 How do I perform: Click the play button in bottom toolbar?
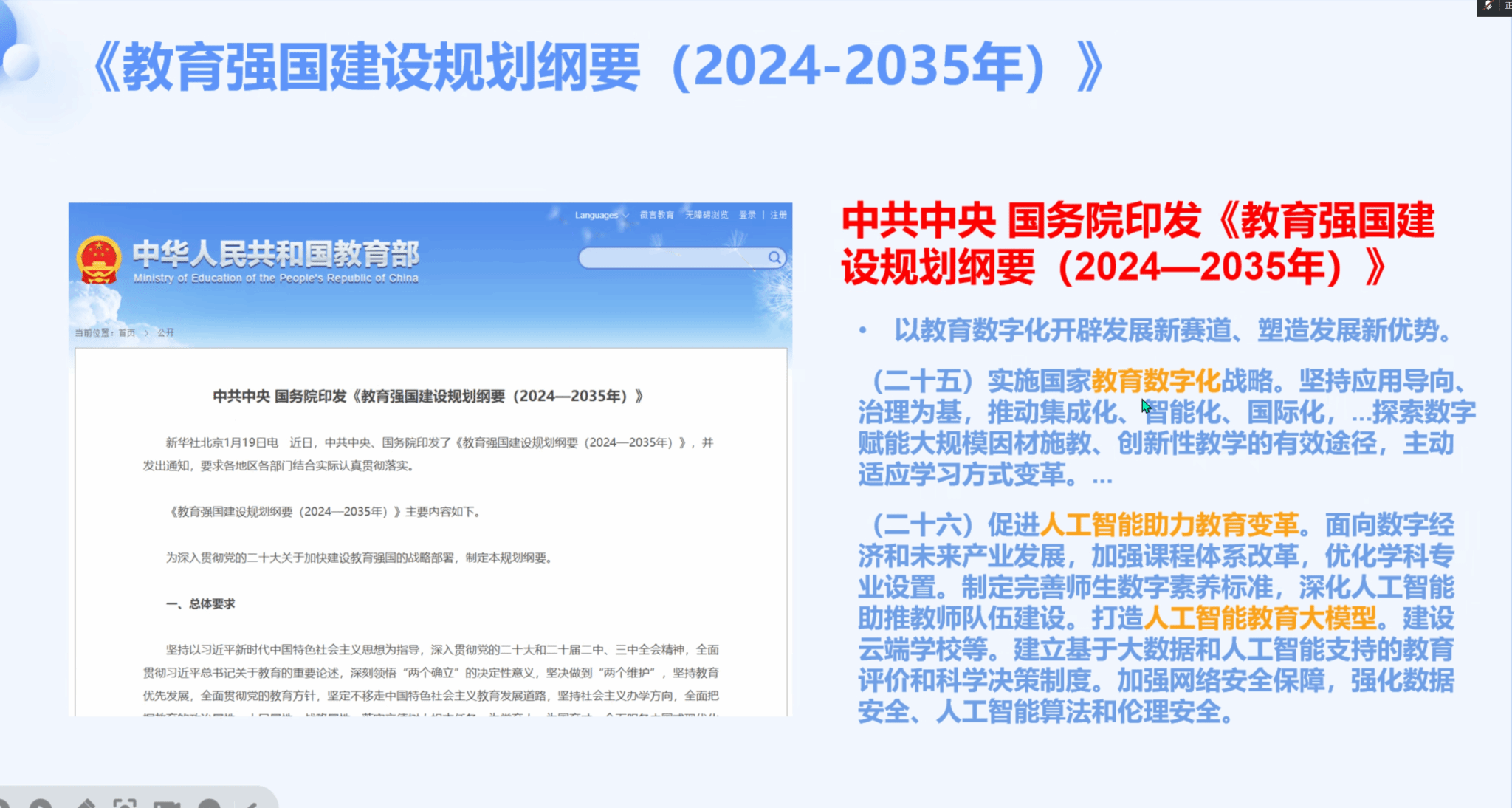click(40, 804)
